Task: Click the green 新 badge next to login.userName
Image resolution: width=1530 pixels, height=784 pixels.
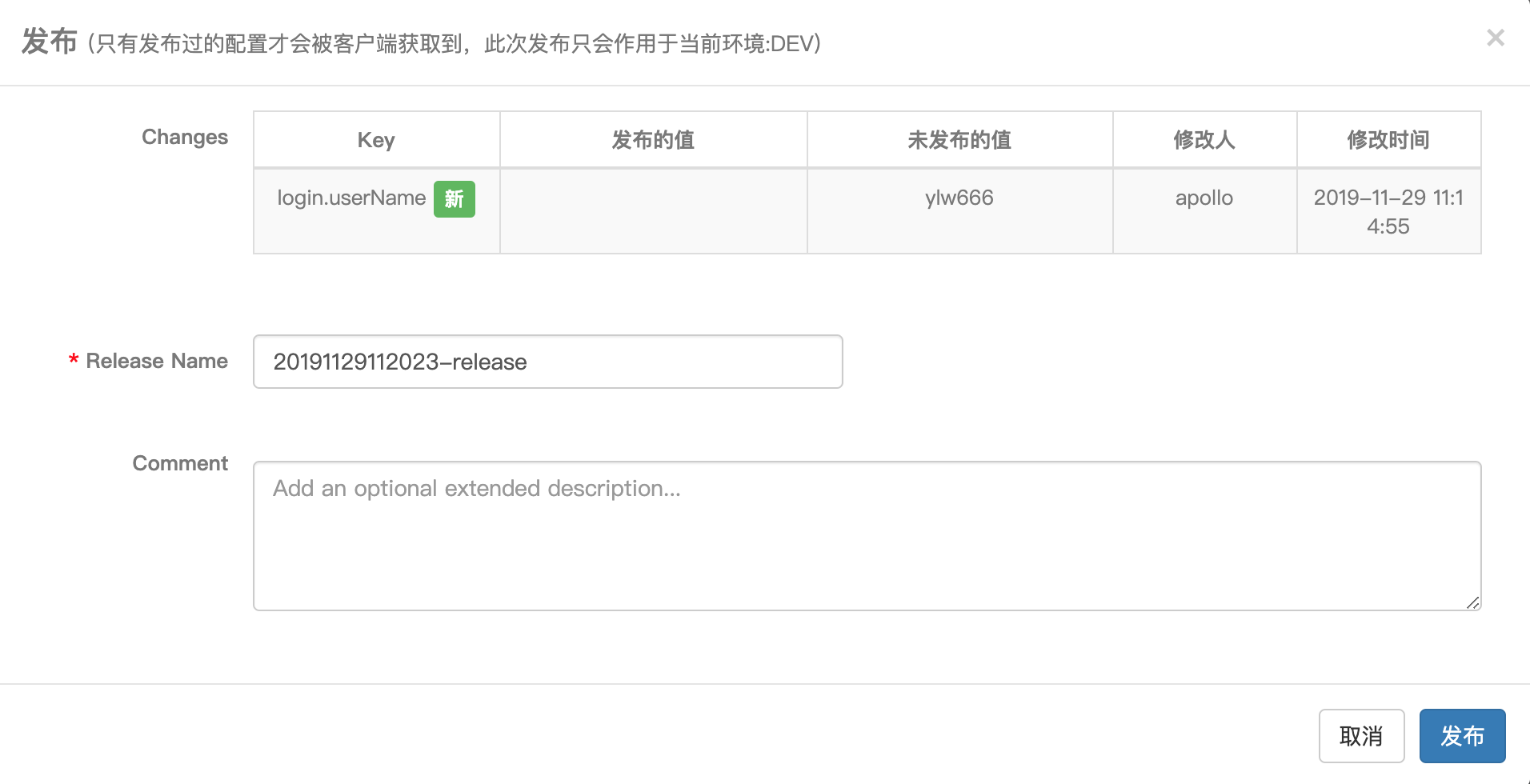Action: (x=454, y=199)
